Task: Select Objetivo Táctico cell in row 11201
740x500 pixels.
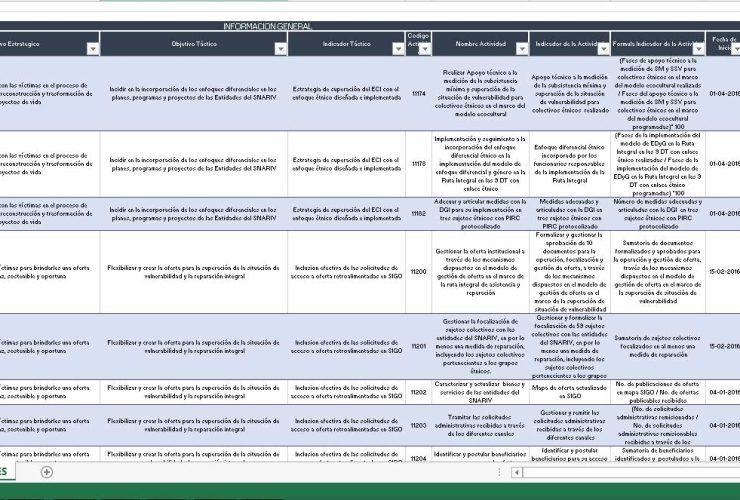Action: (194, 346)
